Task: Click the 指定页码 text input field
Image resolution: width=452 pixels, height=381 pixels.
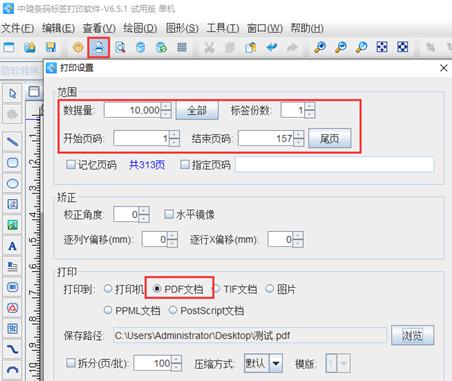Action: coord(335,165)
